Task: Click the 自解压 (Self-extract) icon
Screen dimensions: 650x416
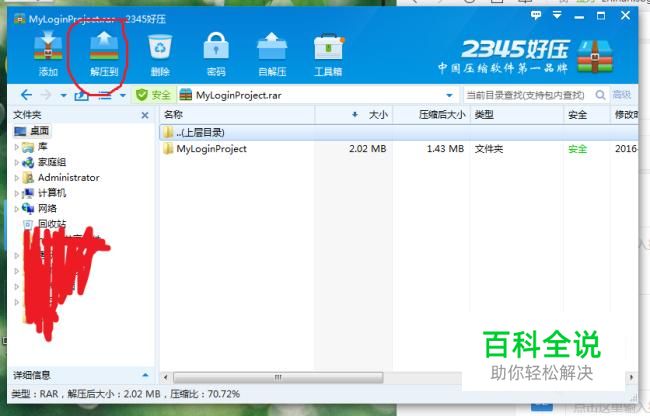Action: 272,54
